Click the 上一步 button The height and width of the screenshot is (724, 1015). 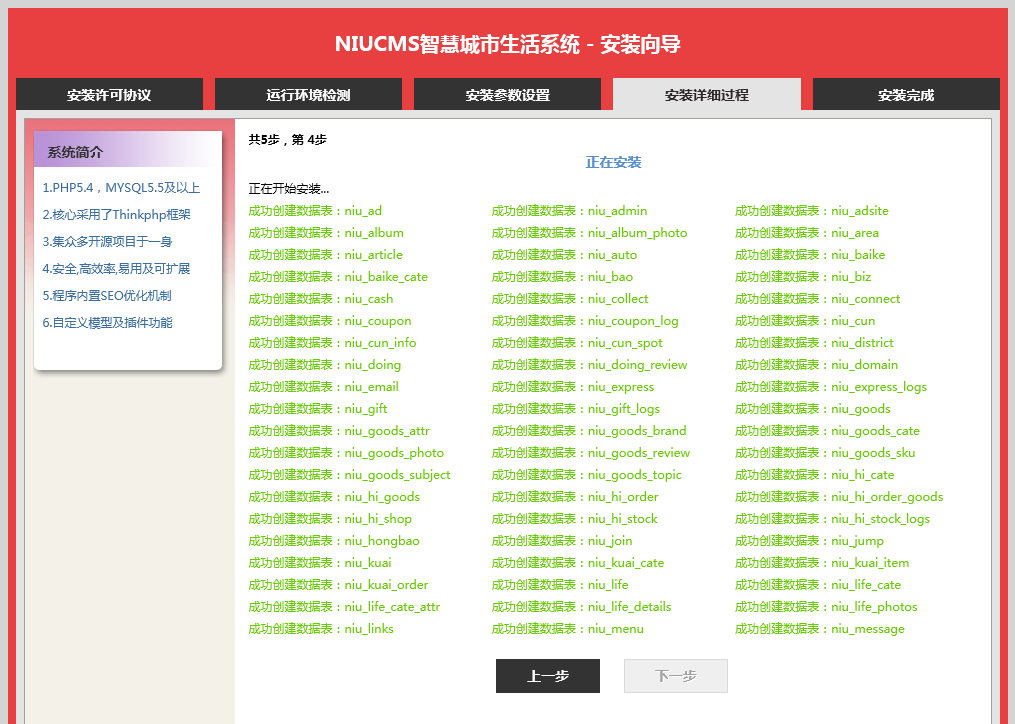click(x=548, y=676)
